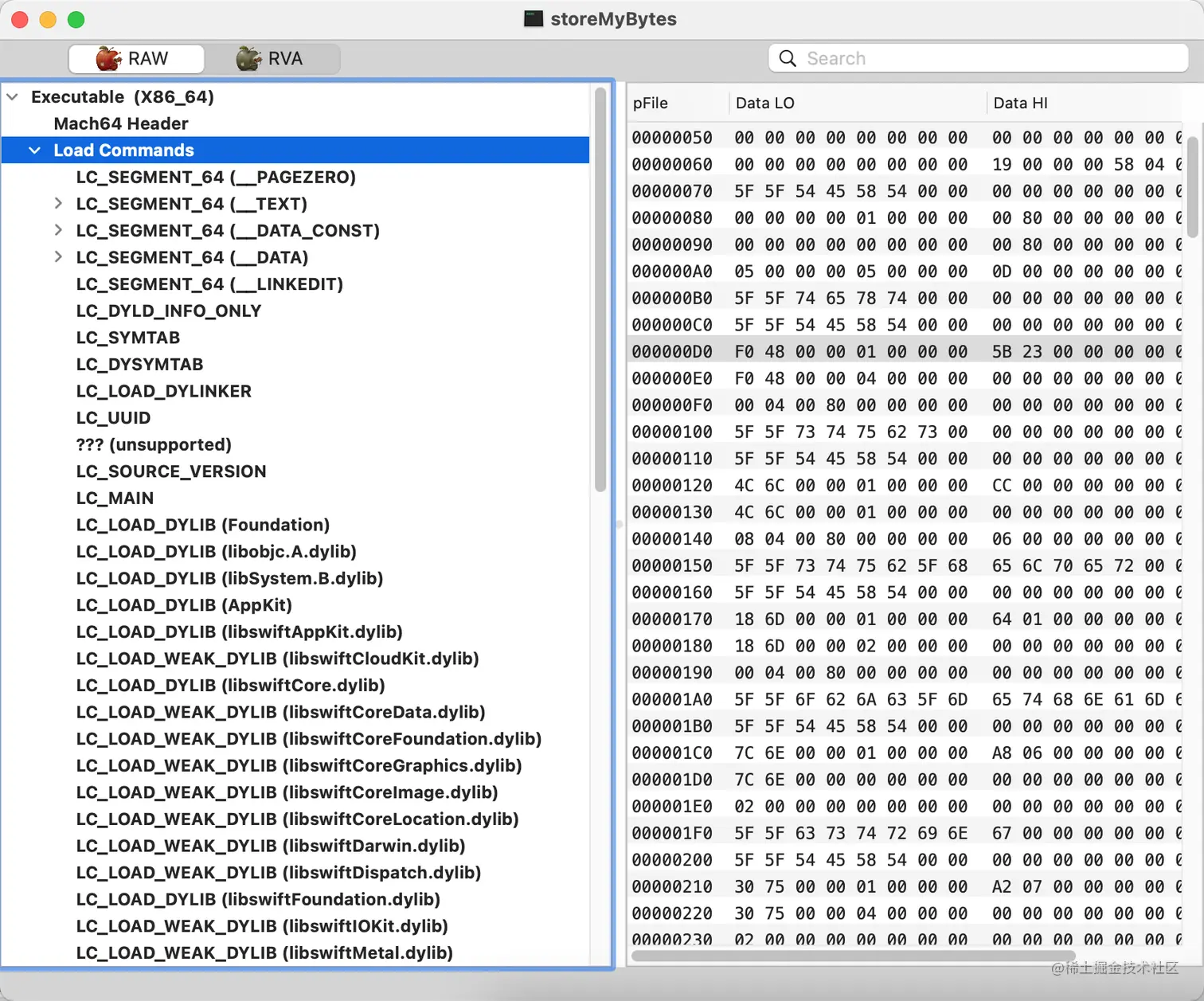Select LC_LOAD_DYLIB (AppKit) entry
Image resolution: width=1204 pixels, height=1001 pixels.
pos(184,605)
